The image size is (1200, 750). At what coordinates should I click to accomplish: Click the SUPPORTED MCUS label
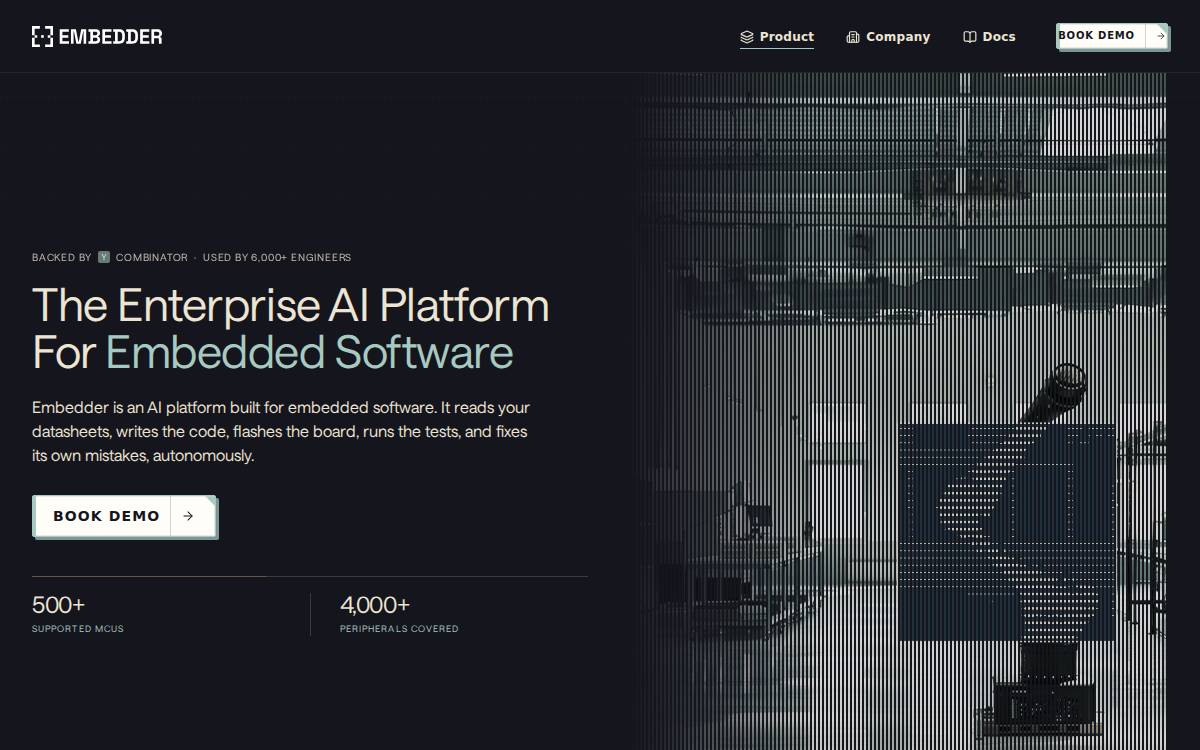[78, 629]
